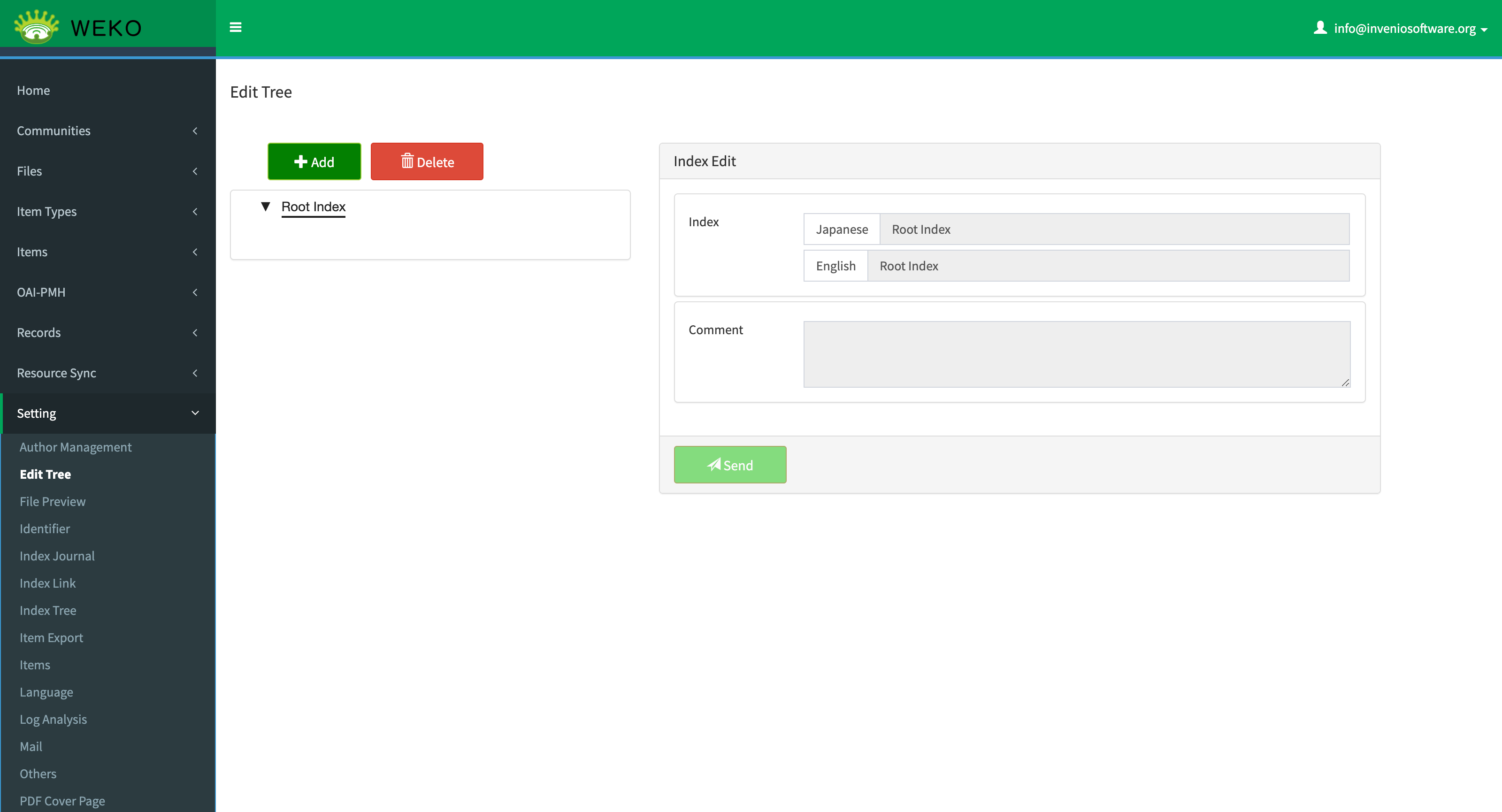Click the paper plane Send icon
Viewport: 1502px width, 812px height.
[x=713, y=465]
